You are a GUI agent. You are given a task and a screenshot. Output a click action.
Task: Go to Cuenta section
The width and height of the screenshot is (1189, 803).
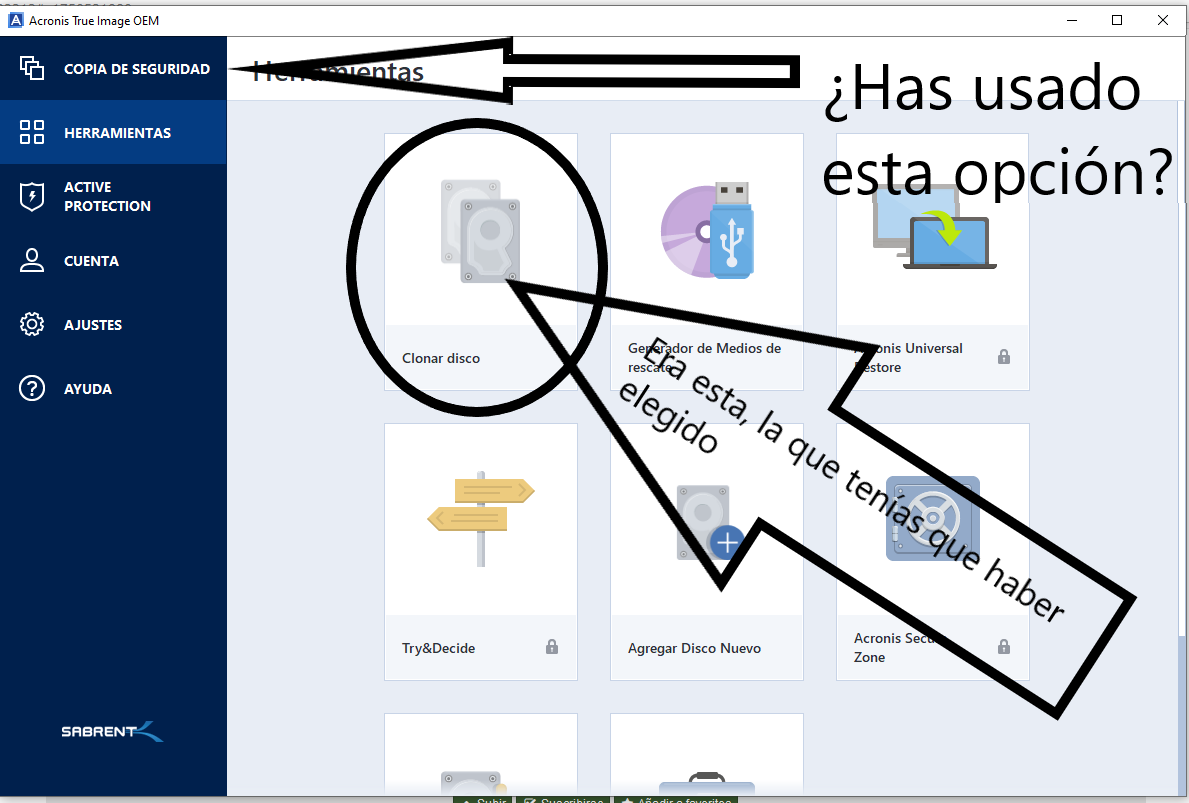pyautogui.click(x=113, y=261)
